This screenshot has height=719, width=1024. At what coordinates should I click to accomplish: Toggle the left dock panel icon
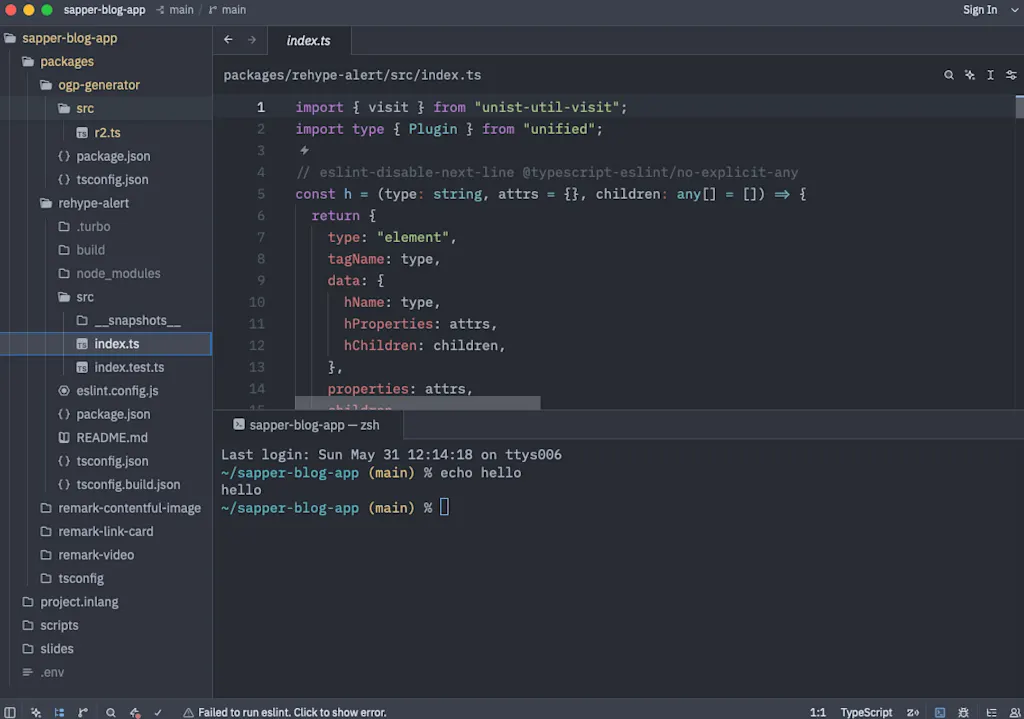pos(10,712)
